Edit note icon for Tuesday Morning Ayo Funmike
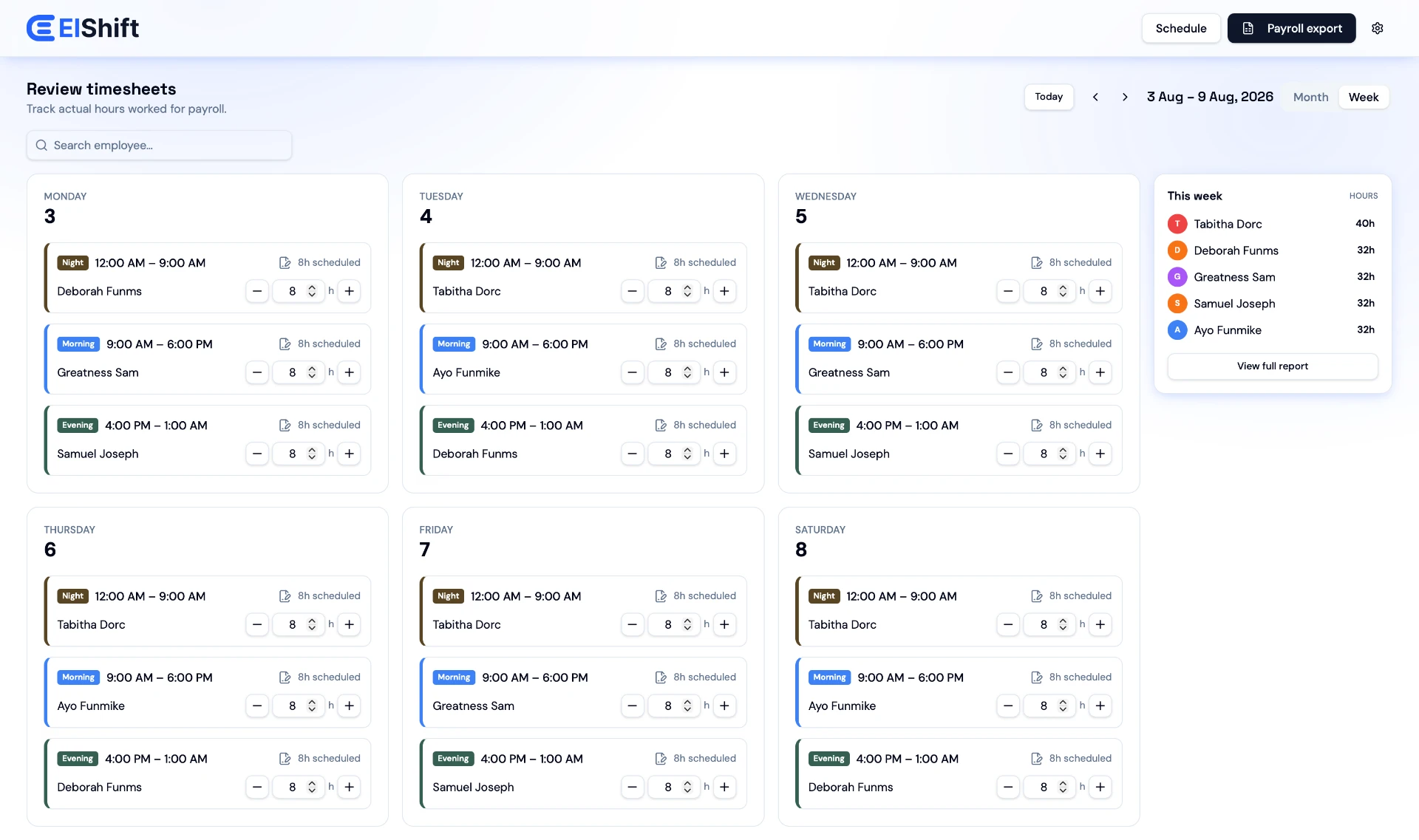 [661, 344]
